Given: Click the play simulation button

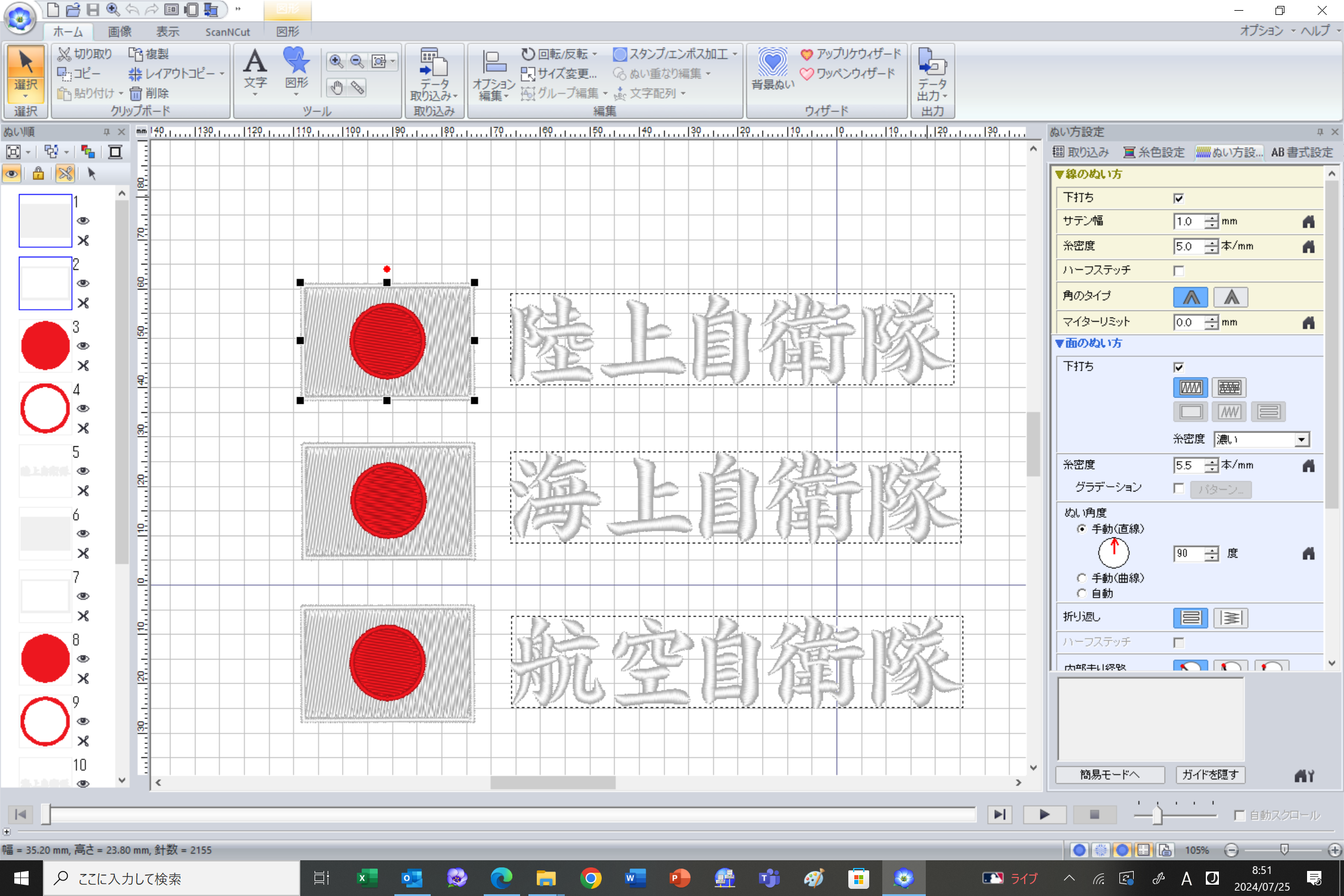Looking at the screenshot, I should 1044,814.
